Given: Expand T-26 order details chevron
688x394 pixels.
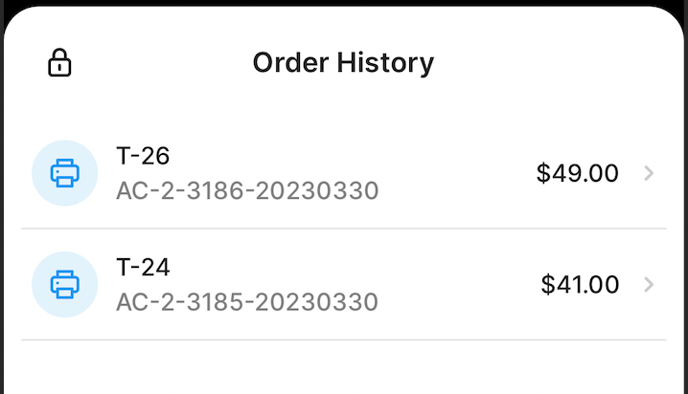Looking at the screenshot, I should click(x=649, y=173).
